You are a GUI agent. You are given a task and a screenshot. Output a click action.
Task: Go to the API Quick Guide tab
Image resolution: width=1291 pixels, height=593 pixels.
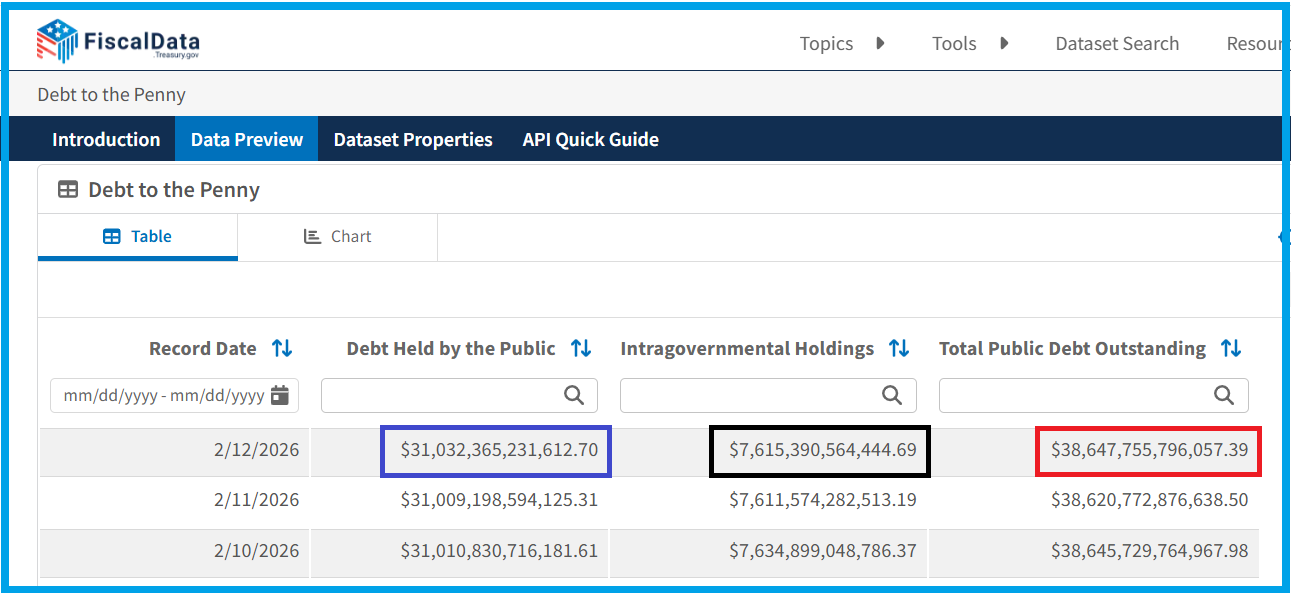click(590, 139)
